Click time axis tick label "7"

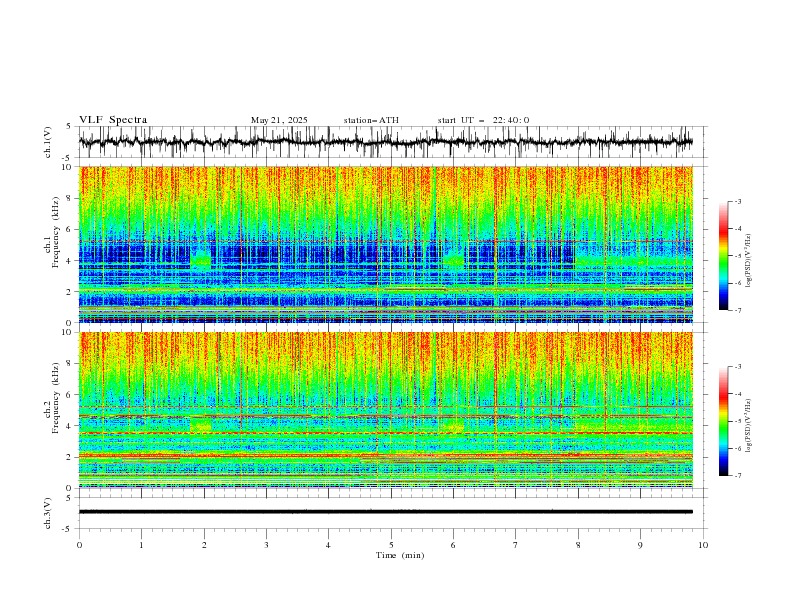(516, 545)
